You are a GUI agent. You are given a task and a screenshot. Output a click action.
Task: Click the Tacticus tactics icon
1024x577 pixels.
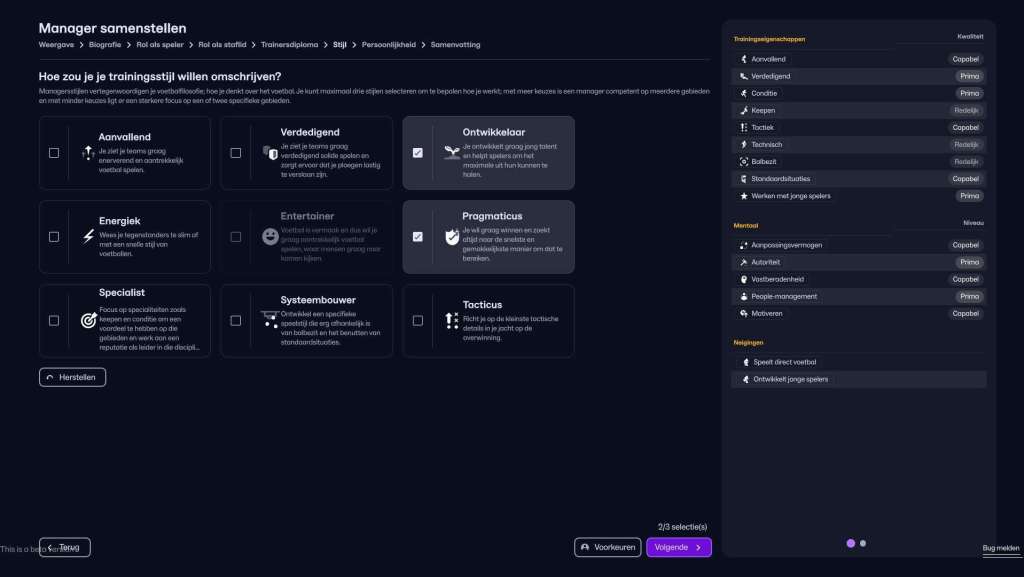point(451,321)
